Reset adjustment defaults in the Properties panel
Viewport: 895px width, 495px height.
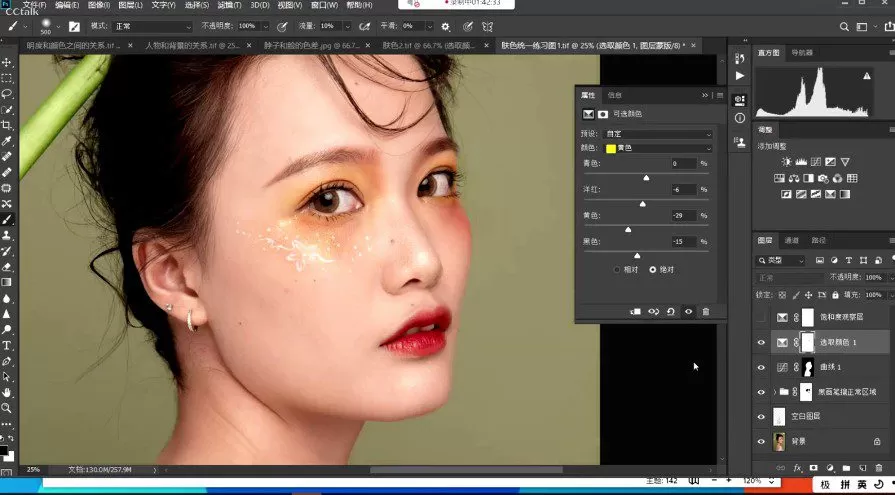pos(671,312)
